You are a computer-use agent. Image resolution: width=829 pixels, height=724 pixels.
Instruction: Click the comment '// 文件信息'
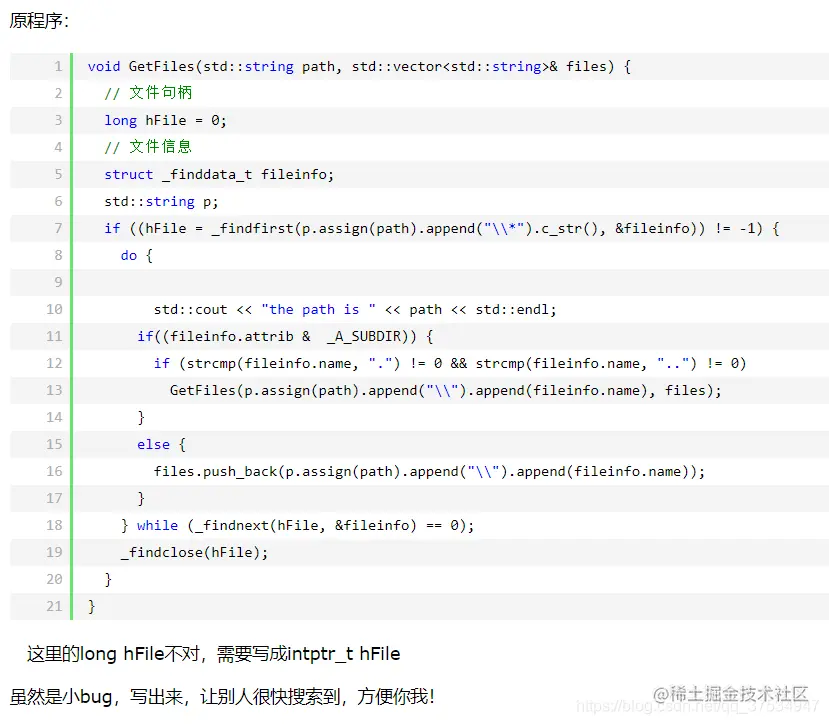[148, 147]
